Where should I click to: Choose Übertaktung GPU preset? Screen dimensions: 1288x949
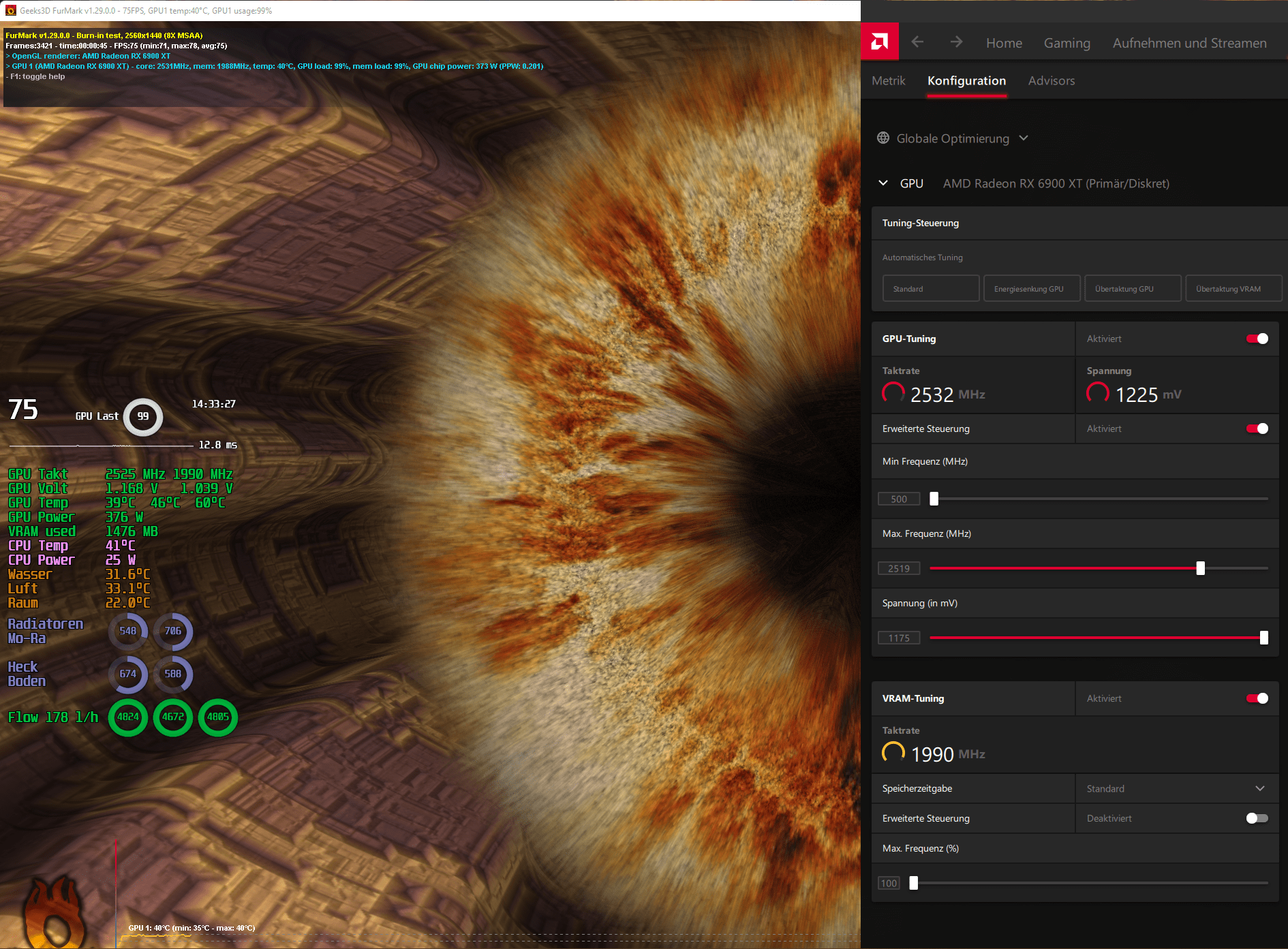[1133, 288]
